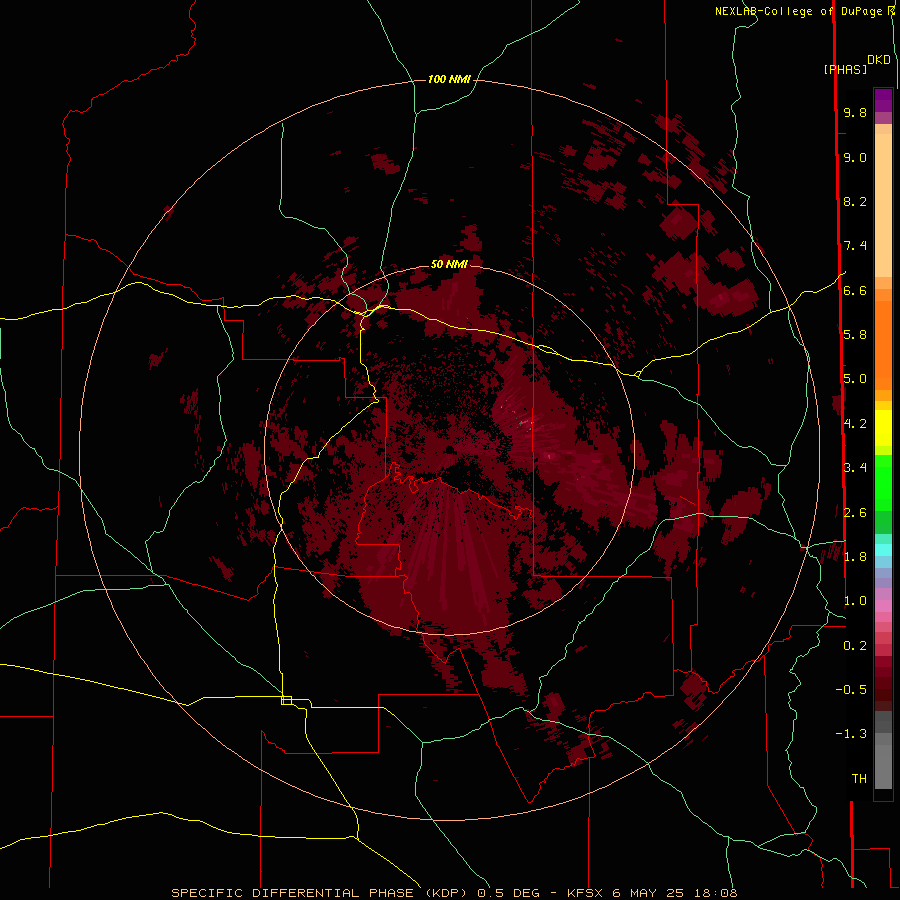Click the [PHAS] legend title
Viewport: 900px width, 900px height.
click(845, 70)
